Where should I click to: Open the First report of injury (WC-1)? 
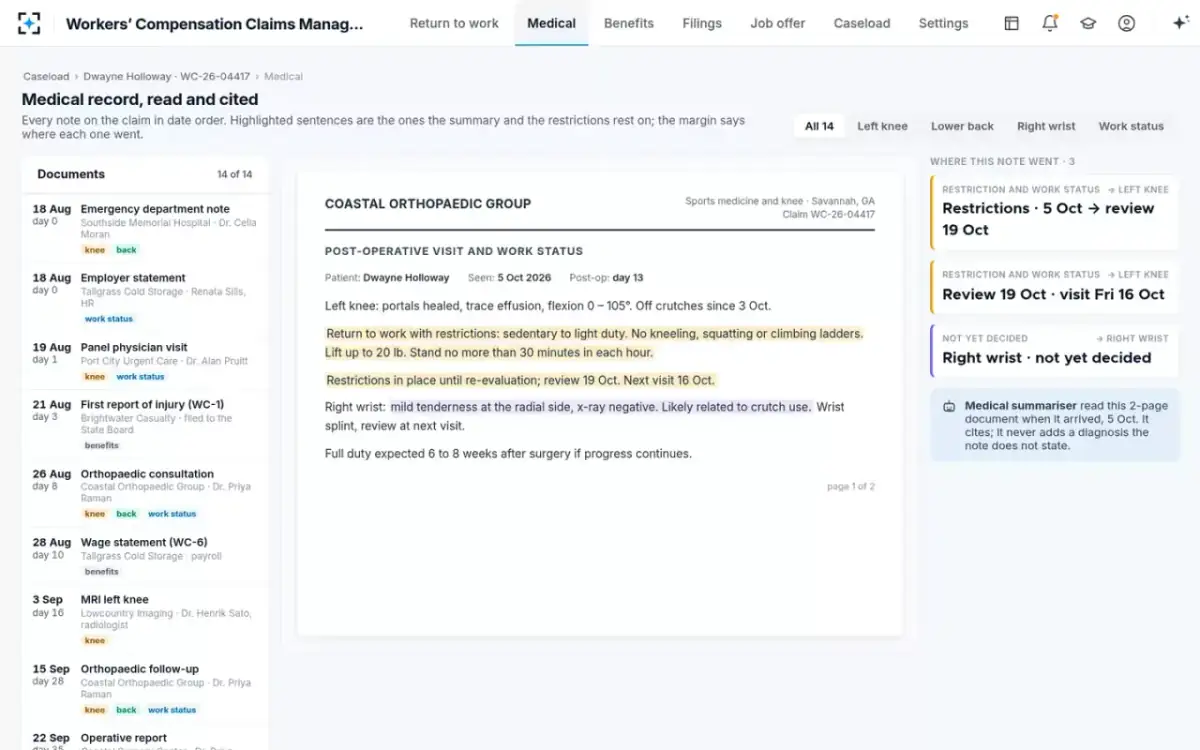pos(145,424)
